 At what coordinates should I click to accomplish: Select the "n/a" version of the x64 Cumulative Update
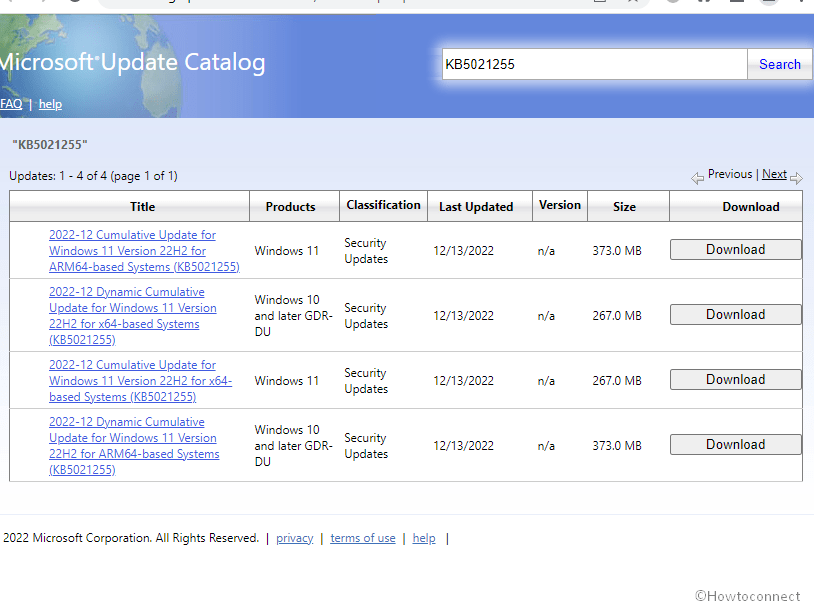[x=546, y=380]
